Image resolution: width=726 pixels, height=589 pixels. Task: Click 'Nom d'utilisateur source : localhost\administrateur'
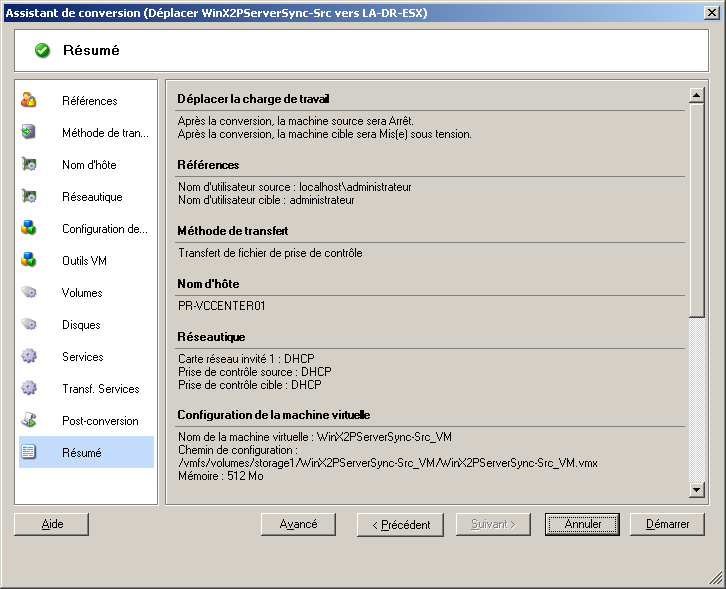click(x=295, y=187)
